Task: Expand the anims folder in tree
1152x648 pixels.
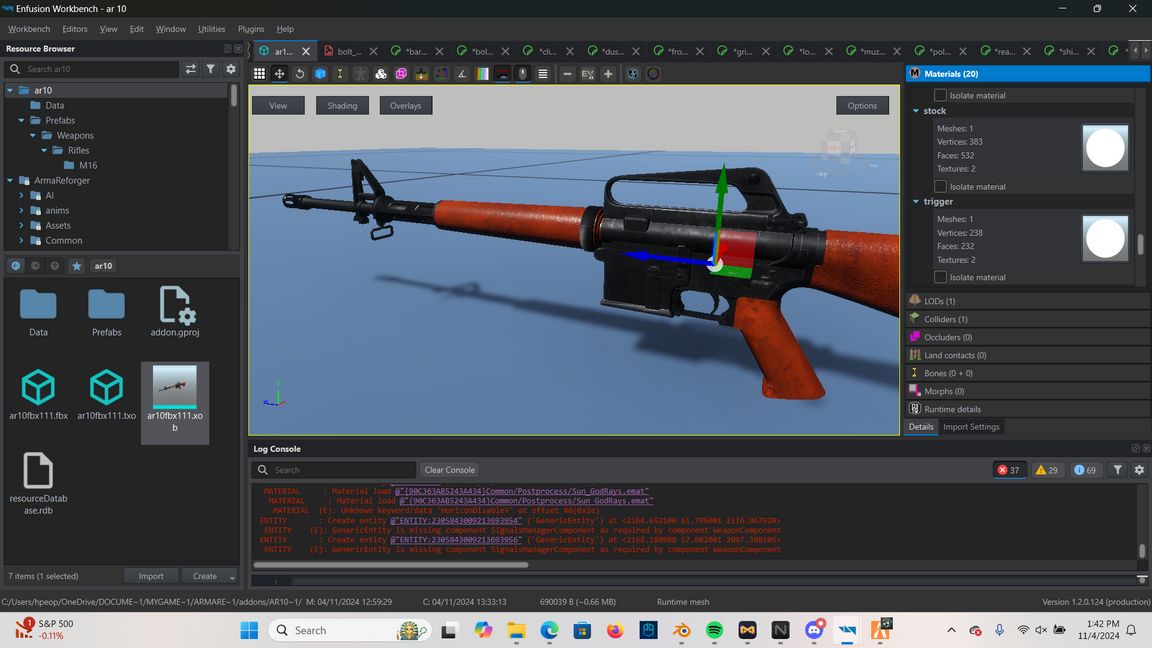Action: [x=22, y=211]
